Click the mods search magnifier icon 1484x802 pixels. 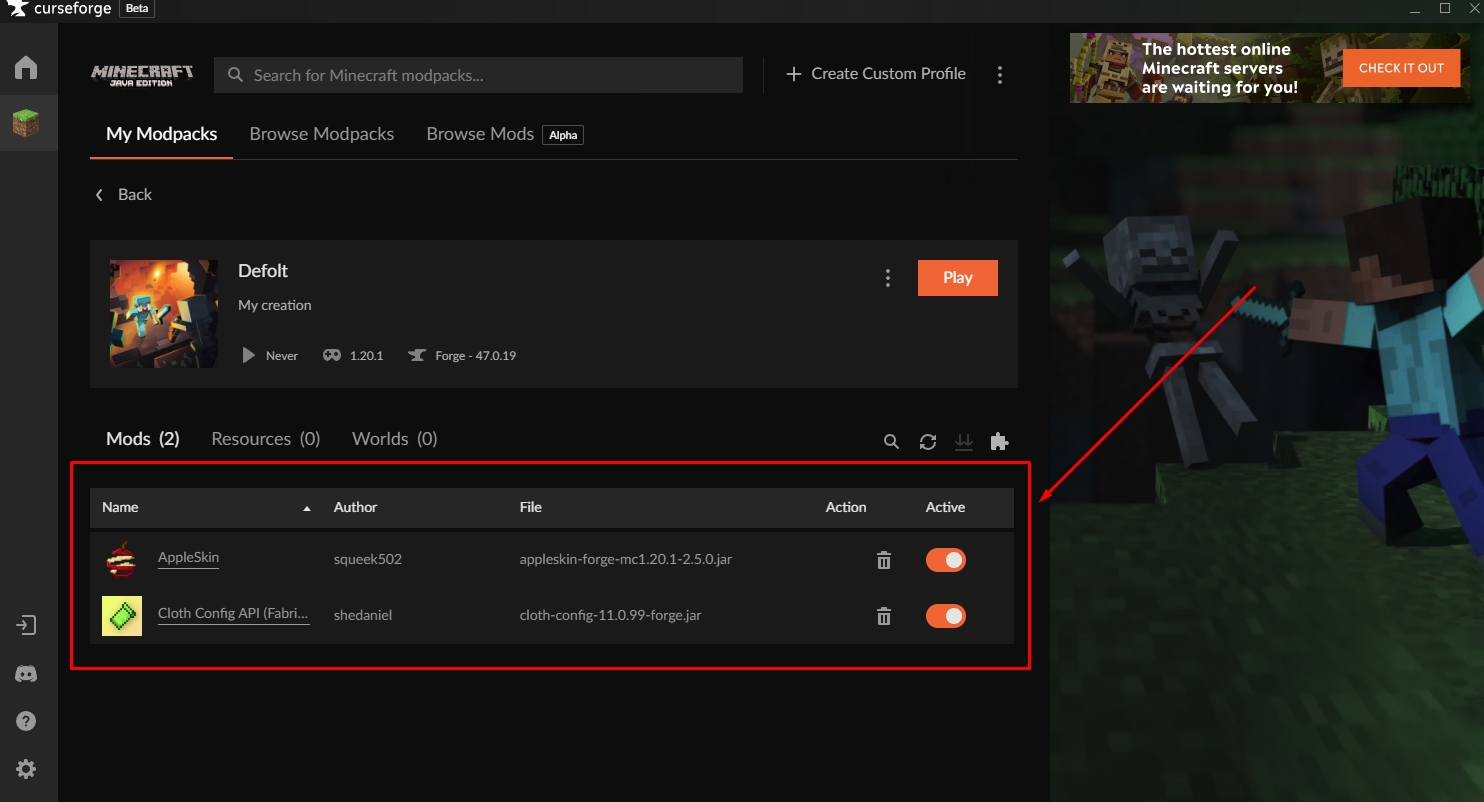click(x=891, y=441)
